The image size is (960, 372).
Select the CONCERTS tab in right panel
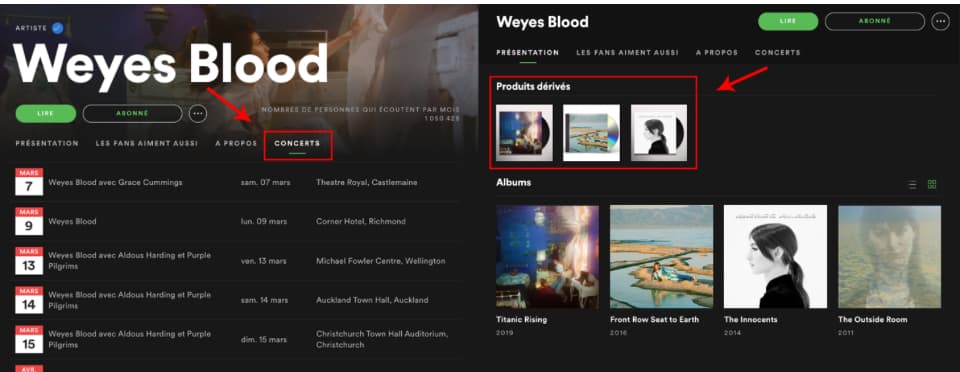click(778, 53)
